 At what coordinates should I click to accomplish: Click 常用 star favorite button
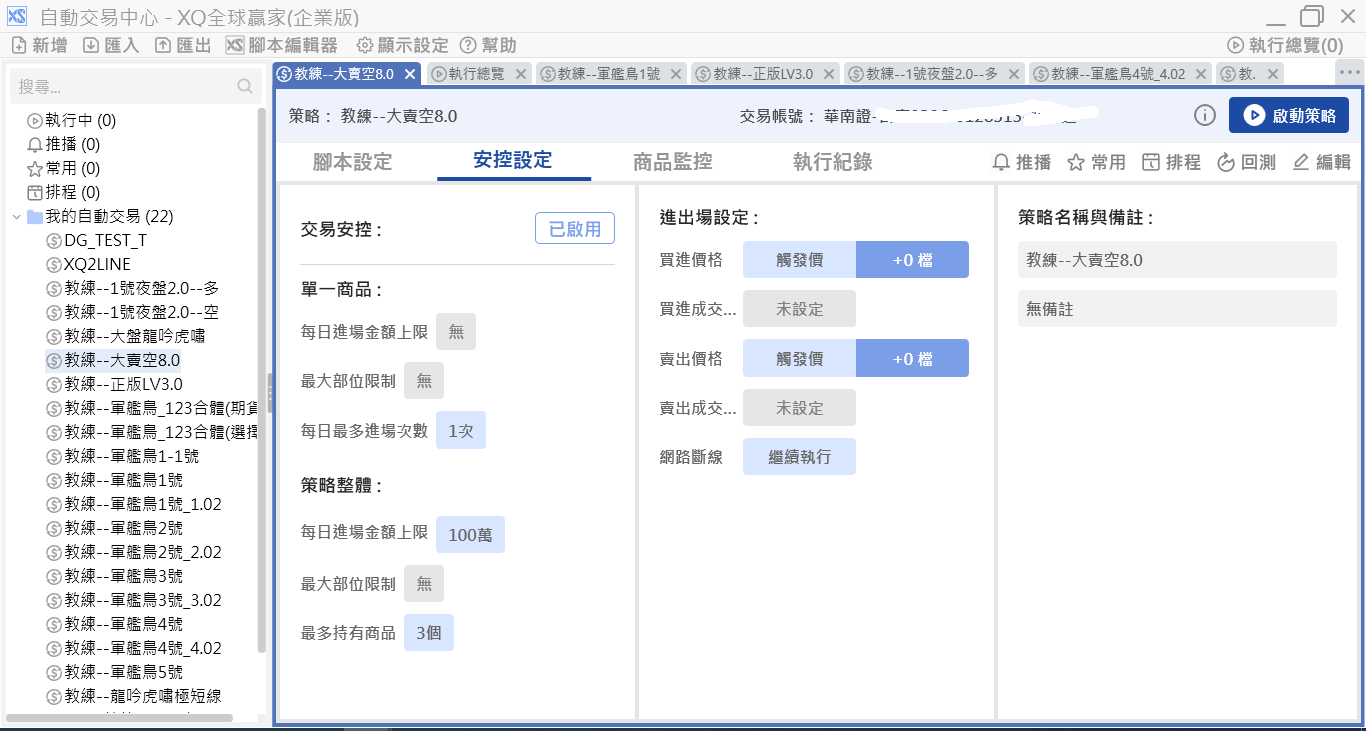[x=1097, y=162]
